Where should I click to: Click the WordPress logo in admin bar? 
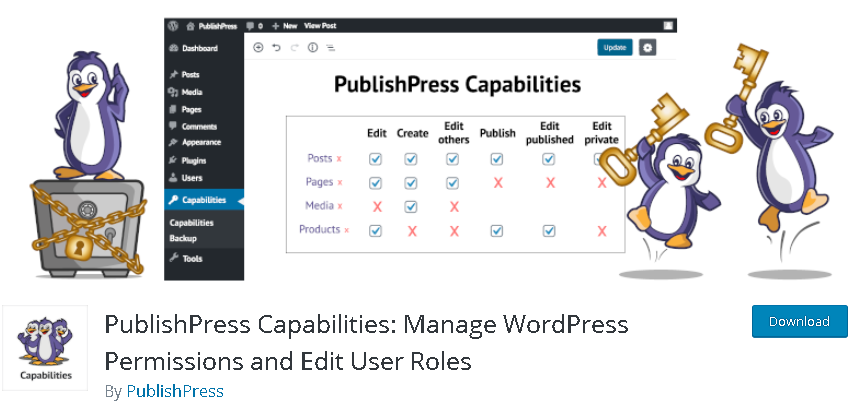pos(173,25)
